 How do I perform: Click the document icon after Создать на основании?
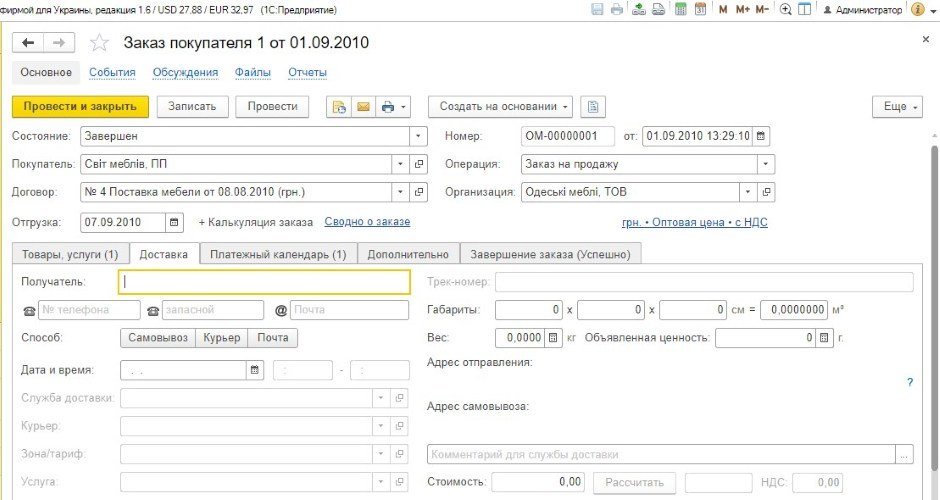pos(593,107)
